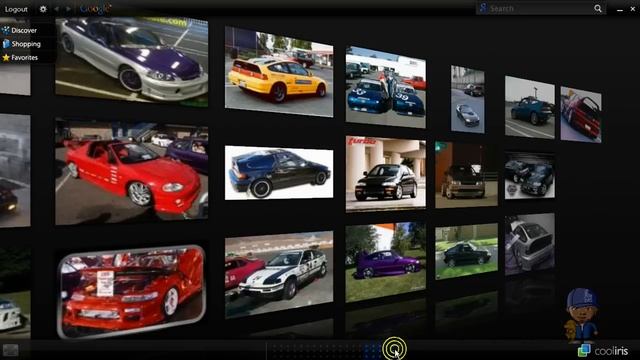
Task: Click the cartoon mascot character
Action: tap(582, 314)
